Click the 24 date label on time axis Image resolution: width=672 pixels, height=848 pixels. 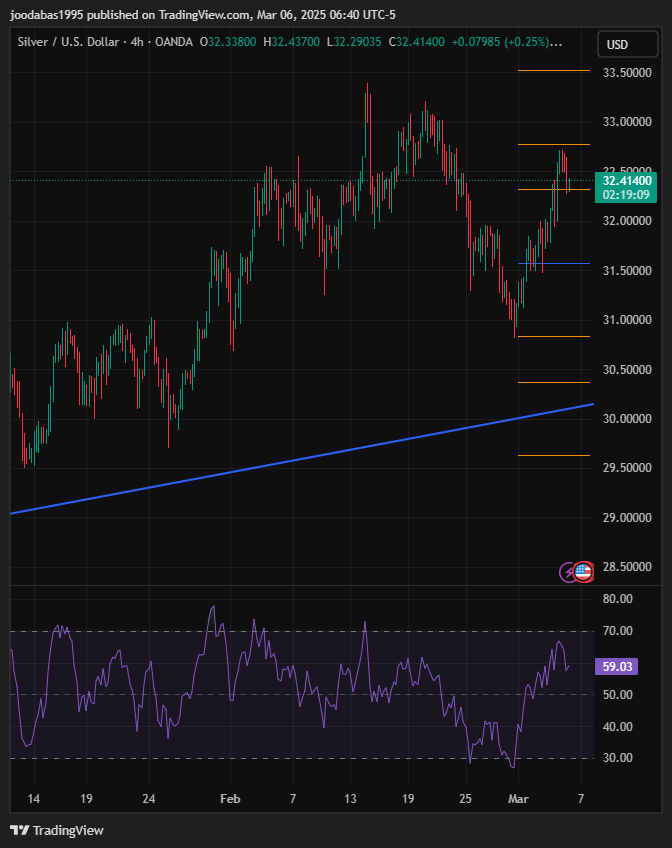coord(148,799)
